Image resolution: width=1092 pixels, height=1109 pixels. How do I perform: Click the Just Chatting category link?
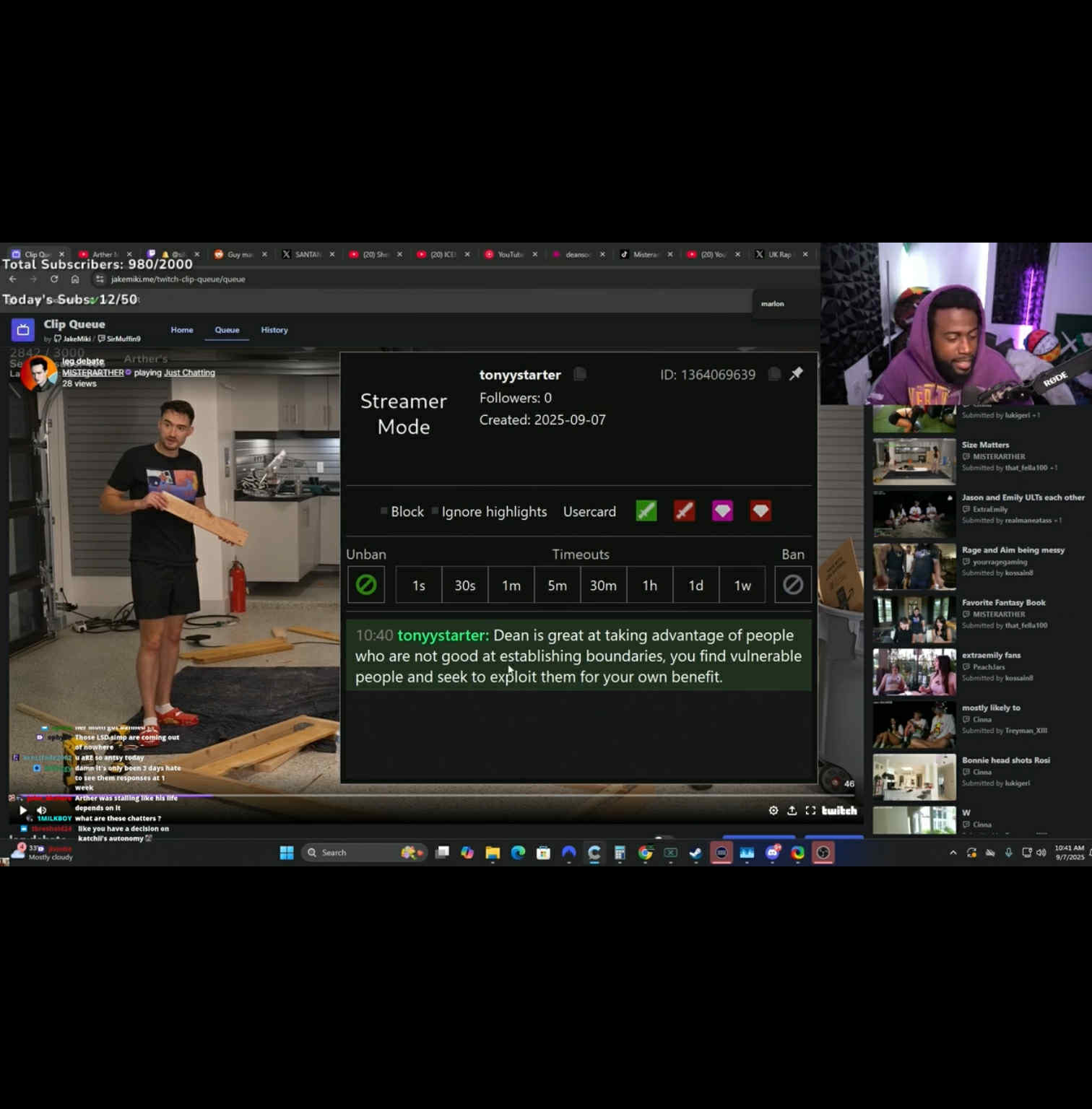189,373
